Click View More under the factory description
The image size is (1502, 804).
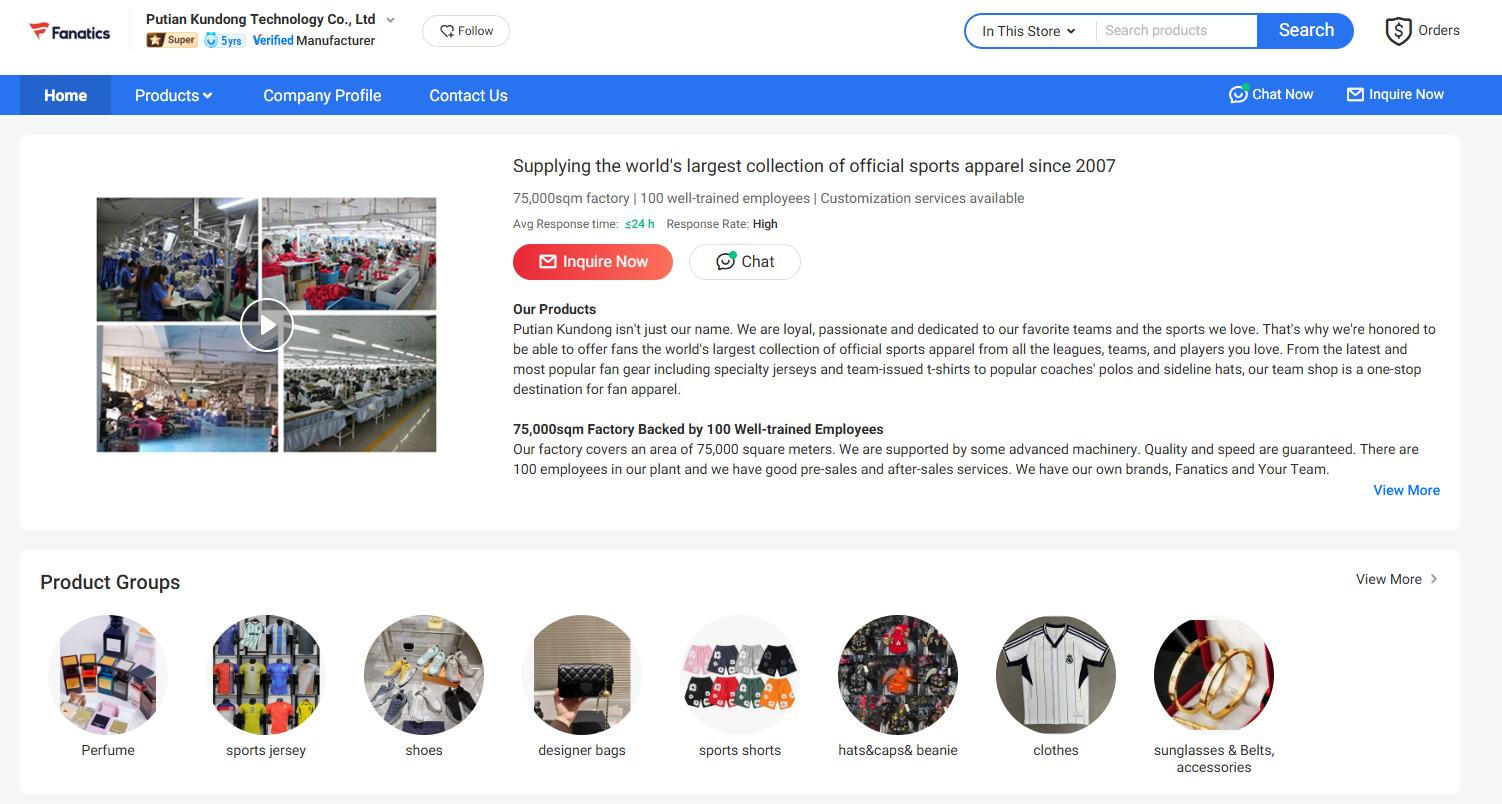pyautogui.click(x=1406, y=490)
